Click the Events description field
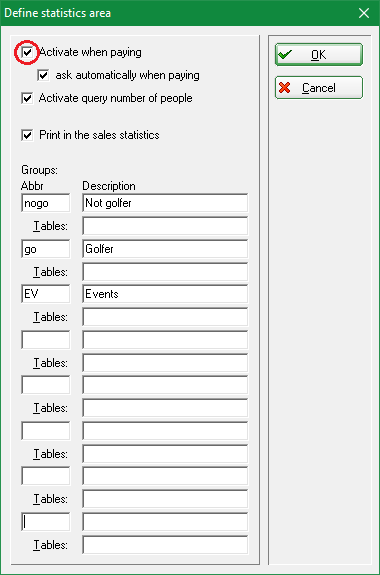The image size is (380, 575). 165,294
